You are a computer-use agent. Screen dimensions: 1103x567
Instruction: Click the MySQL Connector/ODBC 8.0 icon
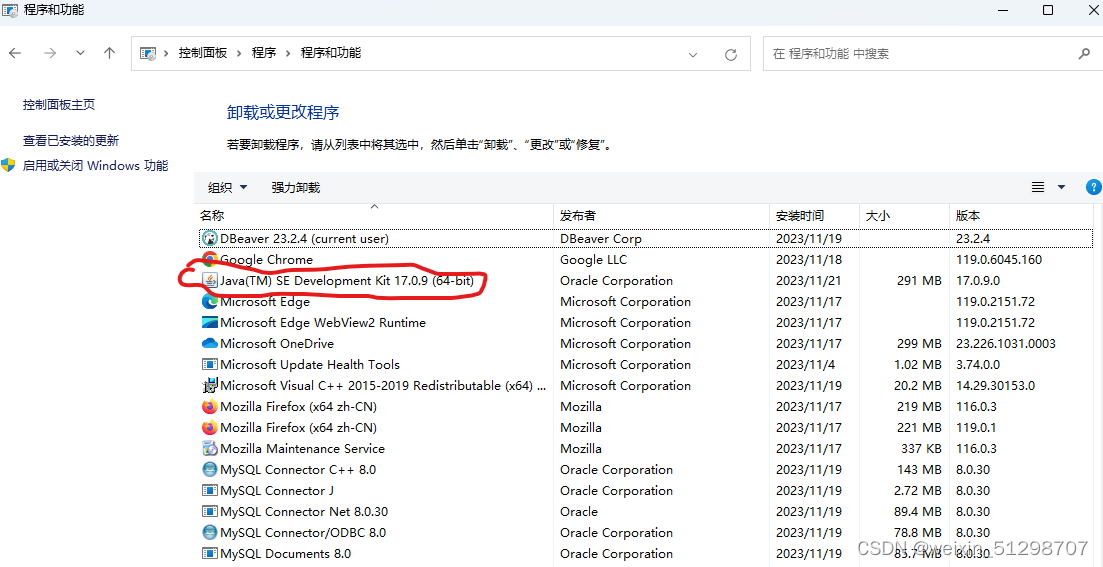(210, 533)
